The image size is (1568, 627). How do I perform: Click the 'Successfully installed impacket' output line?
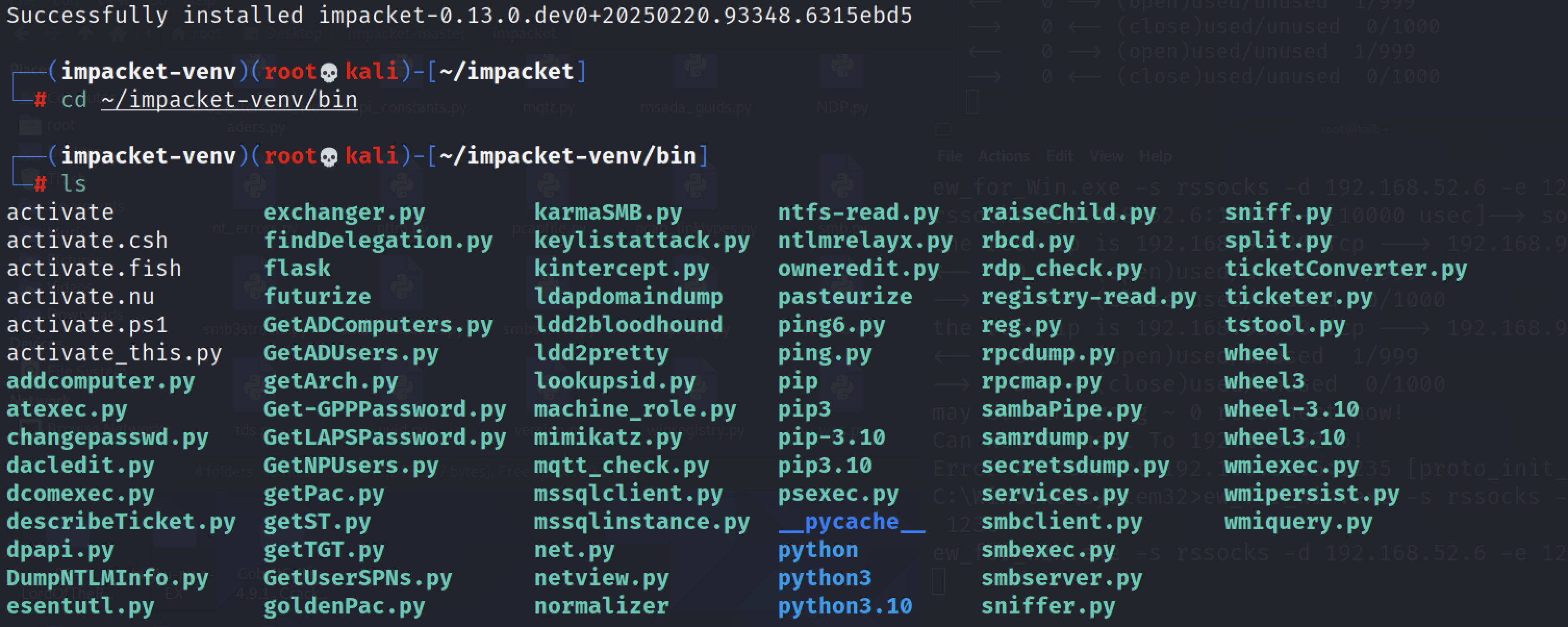coord(459,15)
